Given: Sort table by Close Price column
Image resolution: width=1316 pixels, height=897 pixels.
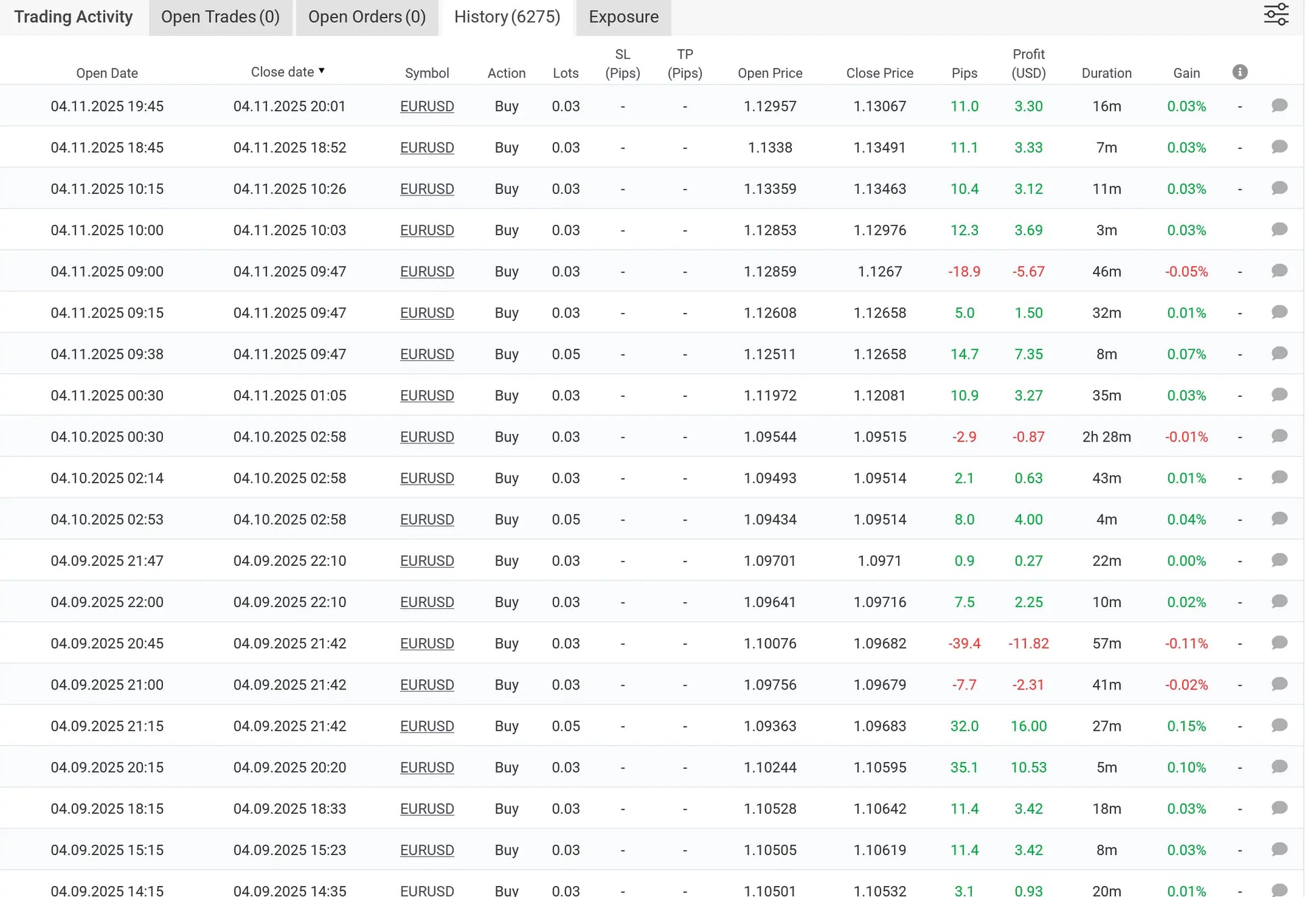Looking at the screenshot, I should tap(879, 73).
